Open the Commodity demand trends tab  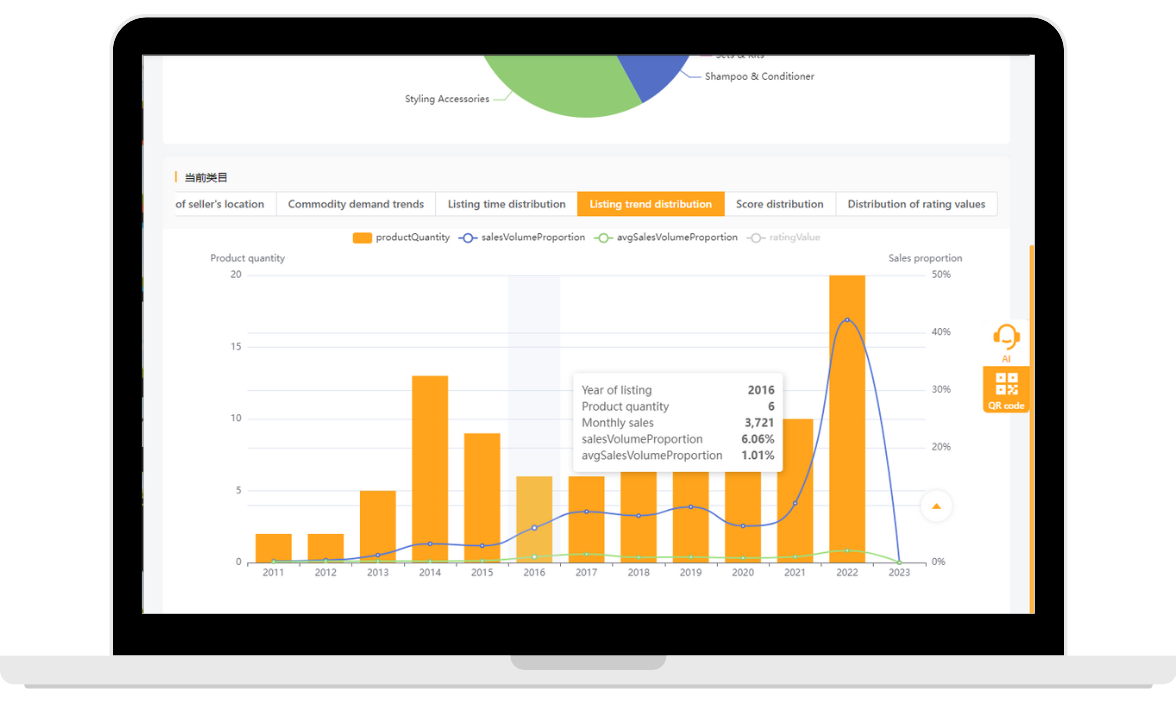point(356,203)
